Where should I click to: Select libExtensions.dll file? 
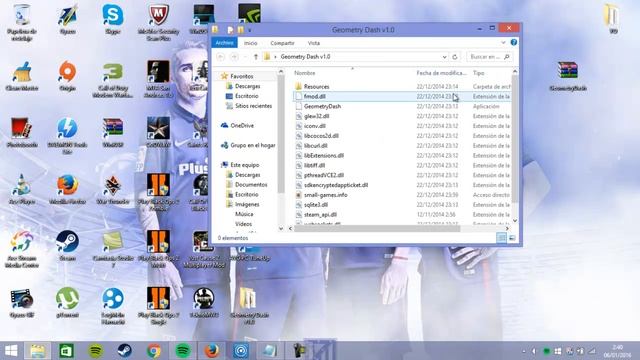tap(324, 156)
